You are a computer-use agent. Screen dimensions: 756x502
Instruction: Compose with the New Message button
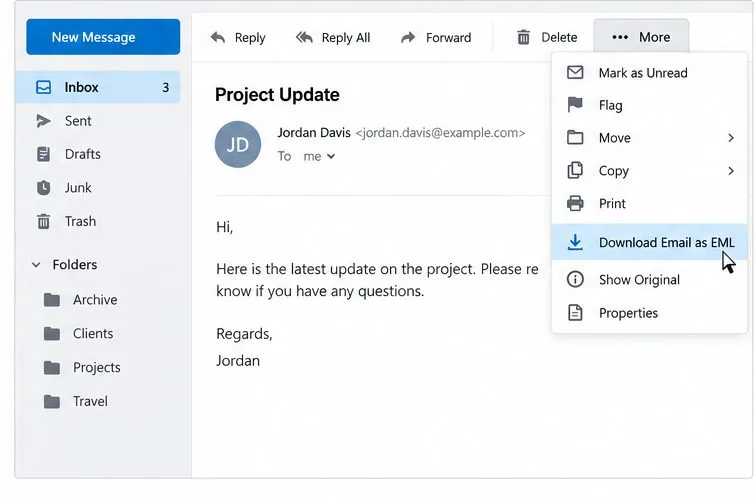(103, 37)
